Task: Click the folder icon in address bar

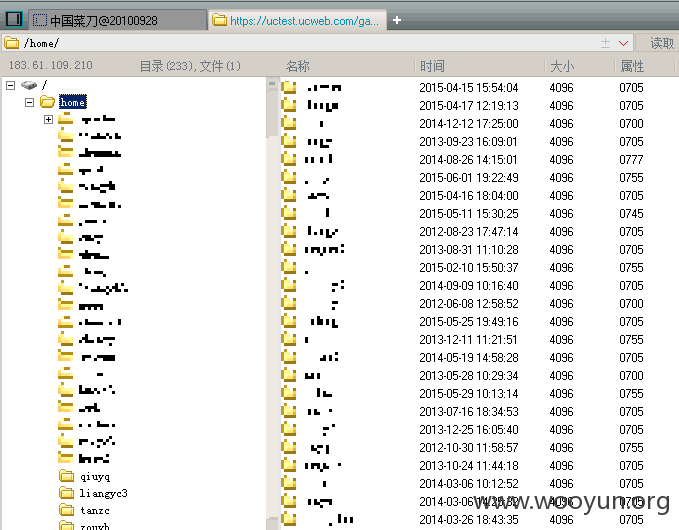Action: point(12,43)
